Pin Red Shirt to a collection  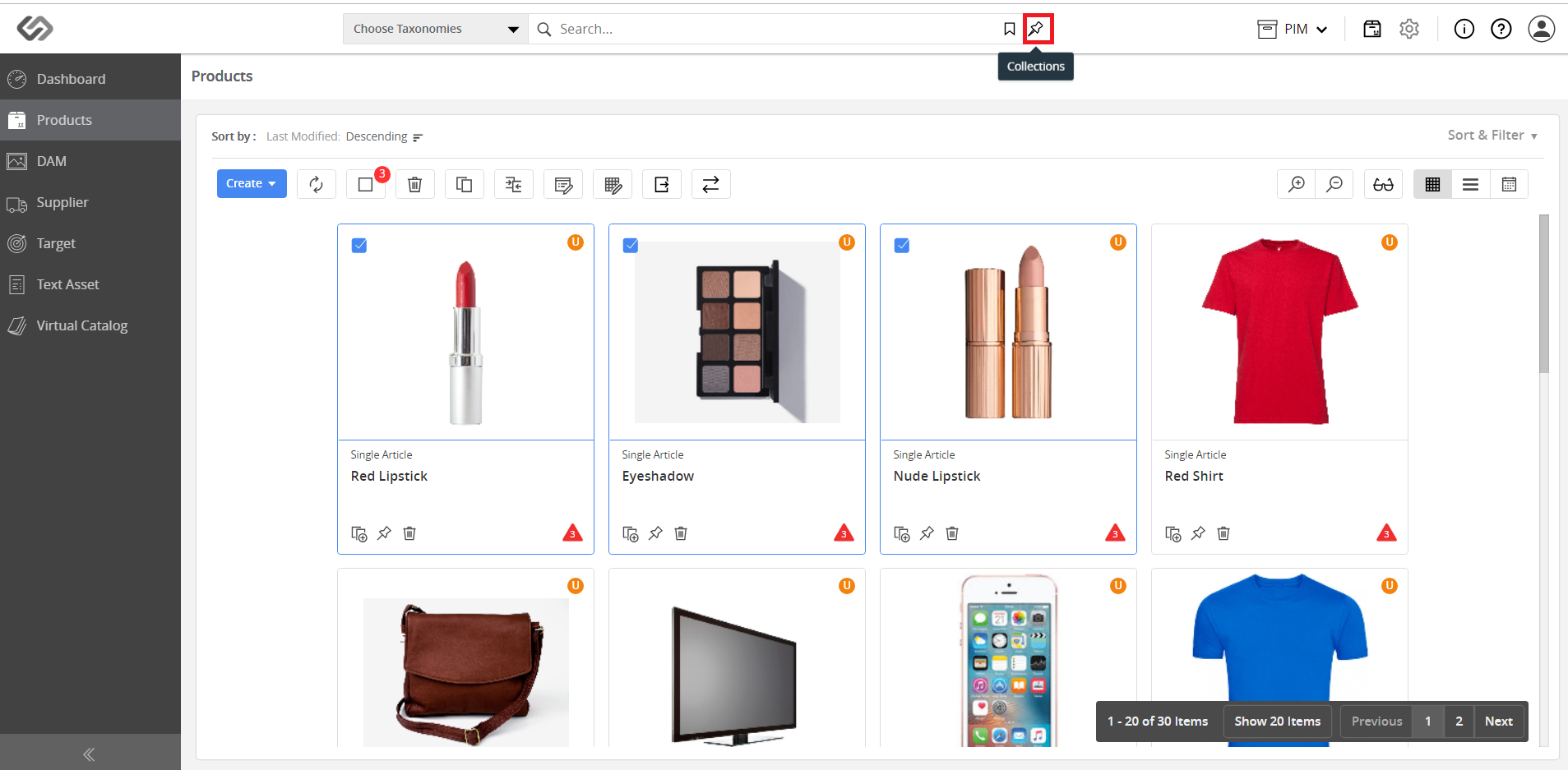pos(1198,533)
